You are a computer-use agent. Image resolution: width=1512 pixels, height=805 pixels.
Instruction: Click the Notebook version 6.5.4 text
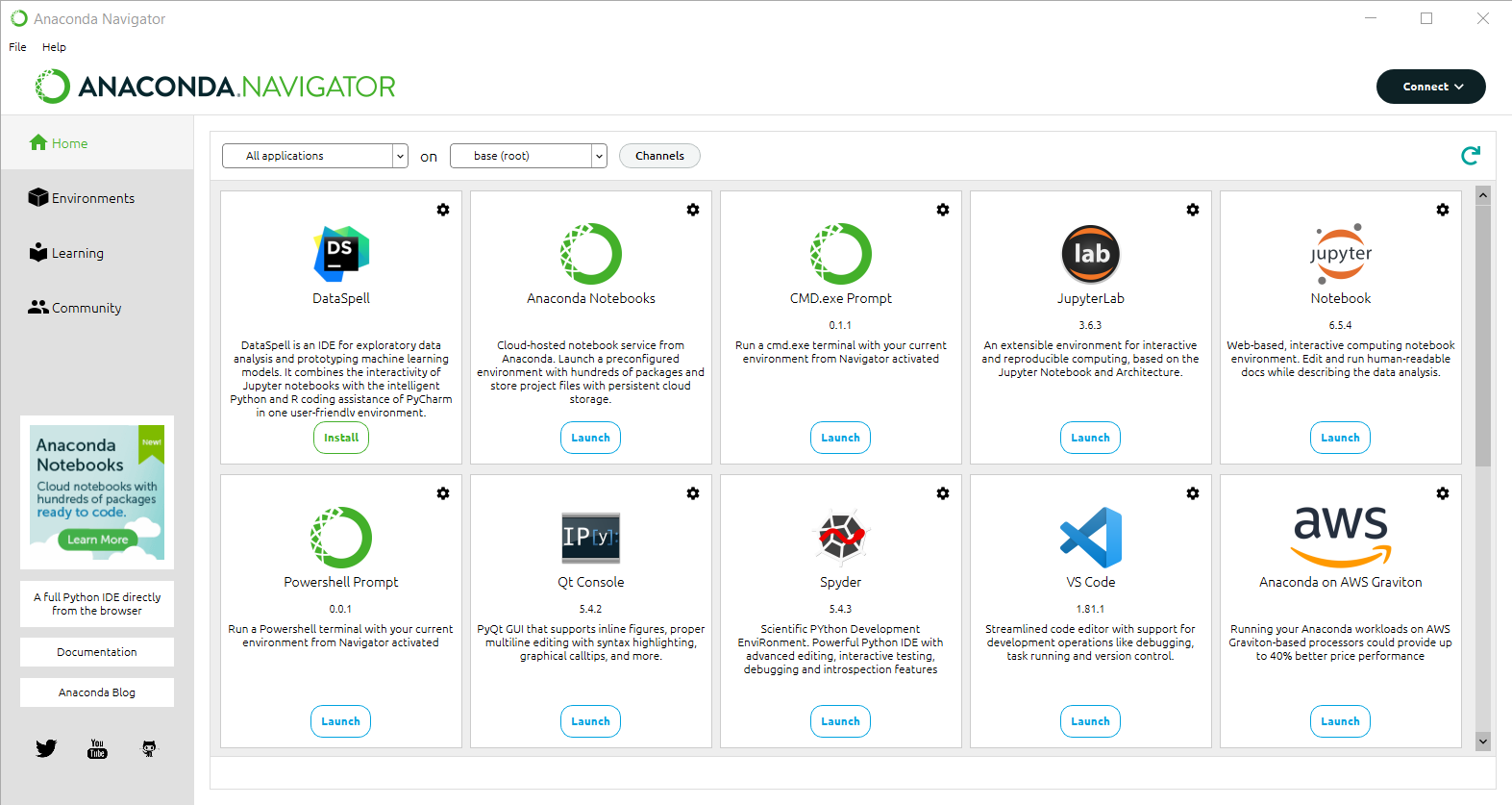1341,325
